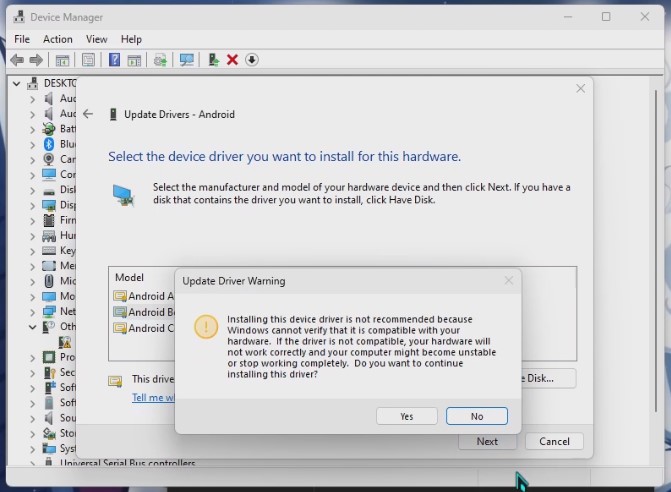Click the Update driver green arrow icon
This screenshot has height=492, width=671.
[x=213, y=60]
